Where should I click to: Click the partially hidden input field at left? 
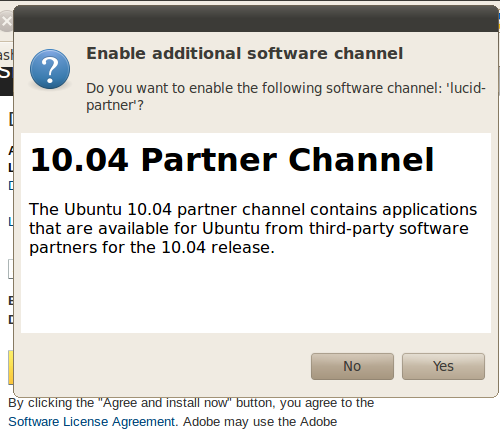coord(10,269)
